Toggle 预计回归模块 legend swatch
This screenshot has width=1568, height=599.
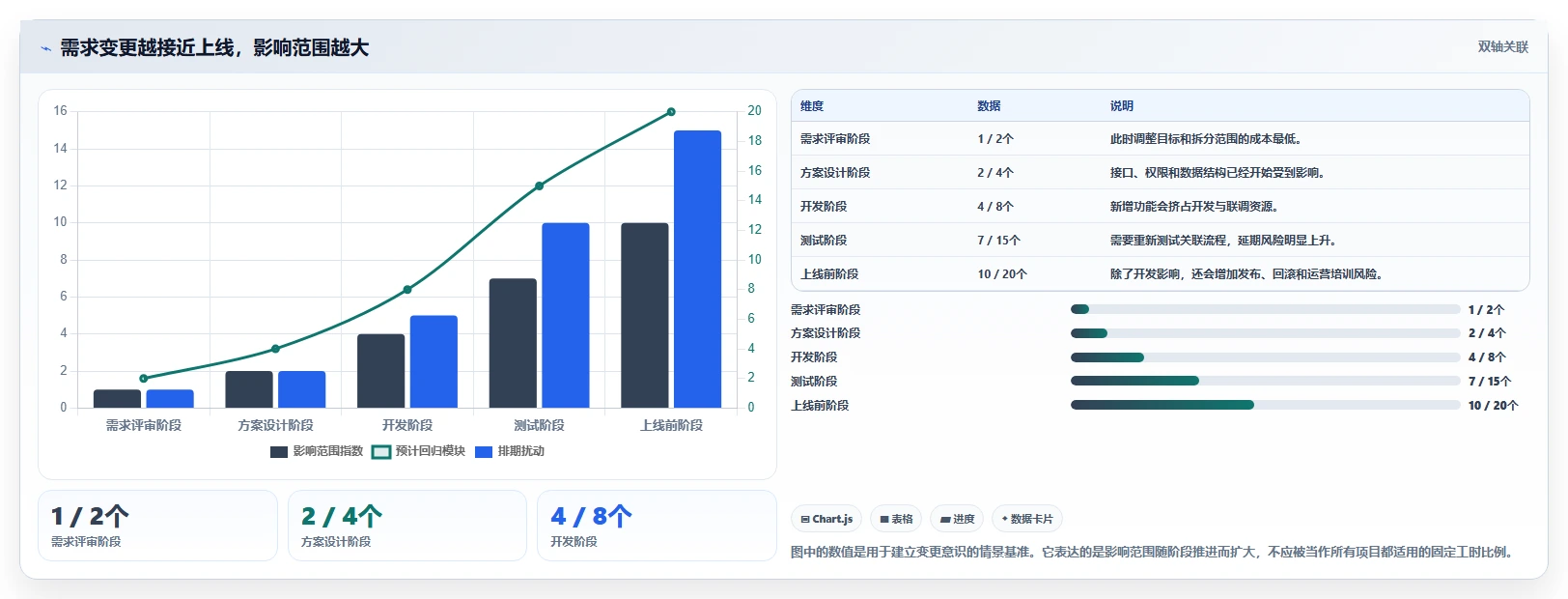coord(381,452)
